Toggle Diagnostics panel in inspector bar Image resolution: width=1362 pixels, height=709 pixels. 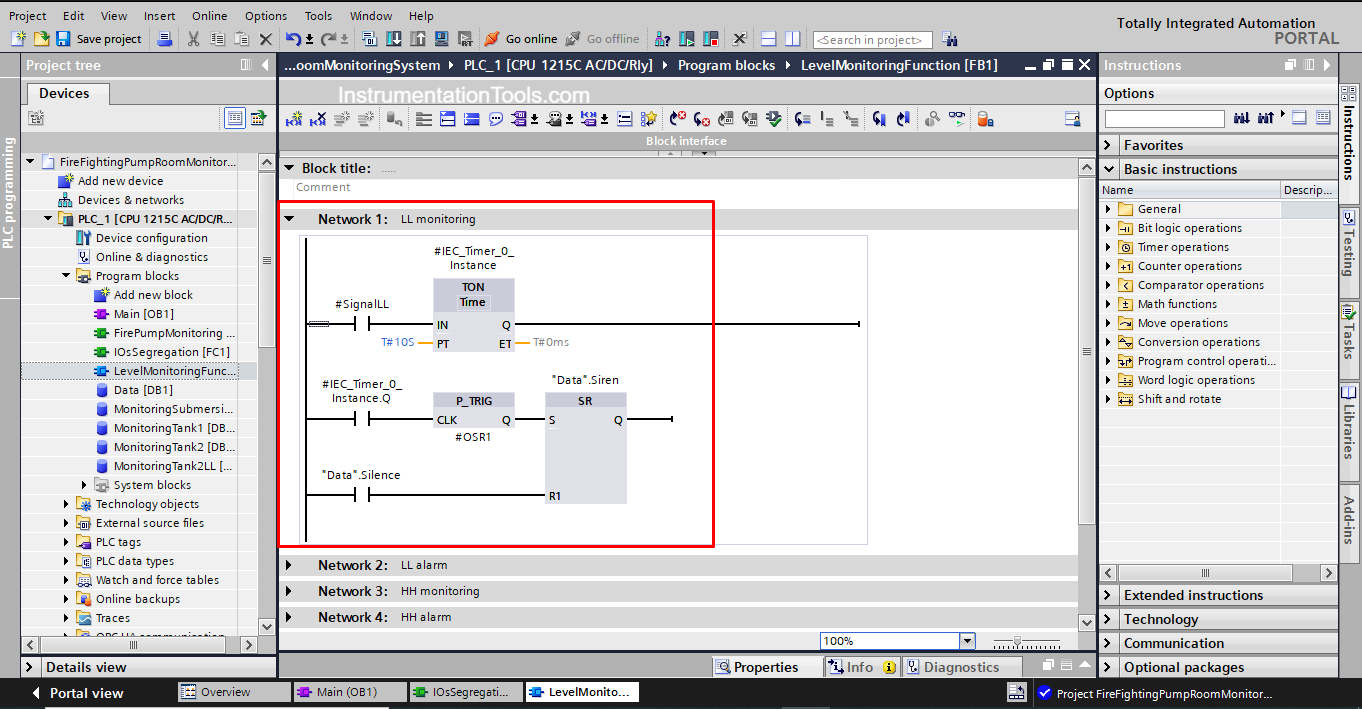point(951,667)
